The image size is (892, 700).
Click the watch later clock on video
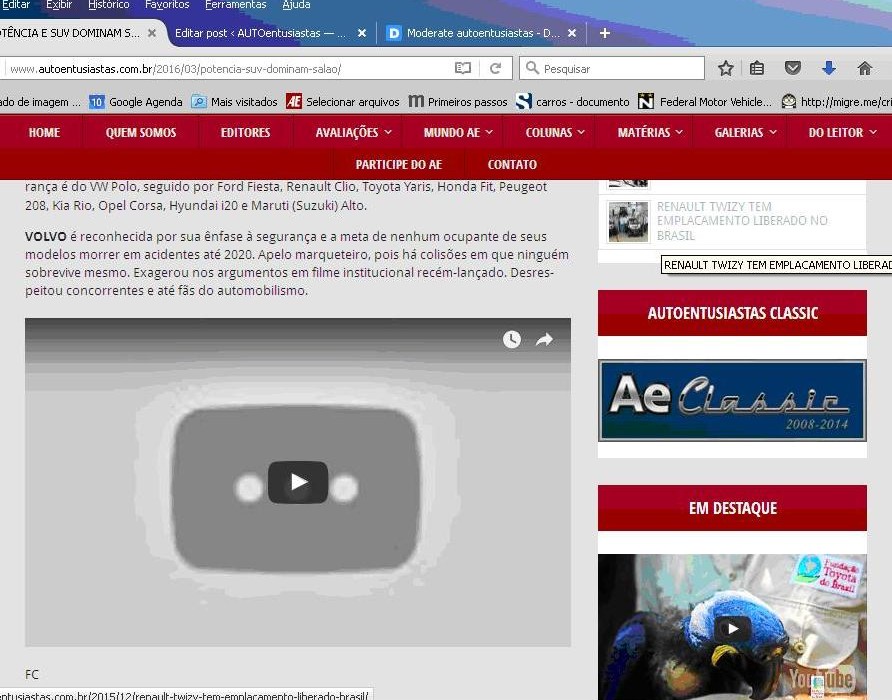click(x=512, y=340)
